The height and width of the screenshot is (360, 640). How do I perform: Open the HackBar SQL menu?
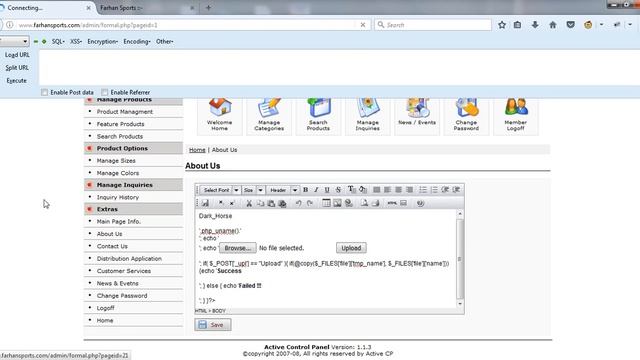[58, 41]
